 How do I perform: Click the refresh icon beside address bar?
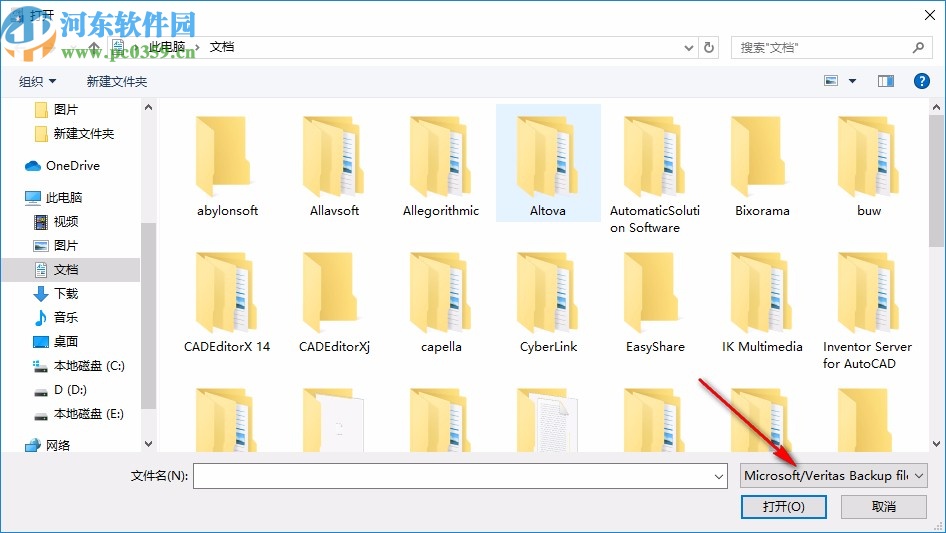pos(709,47)
